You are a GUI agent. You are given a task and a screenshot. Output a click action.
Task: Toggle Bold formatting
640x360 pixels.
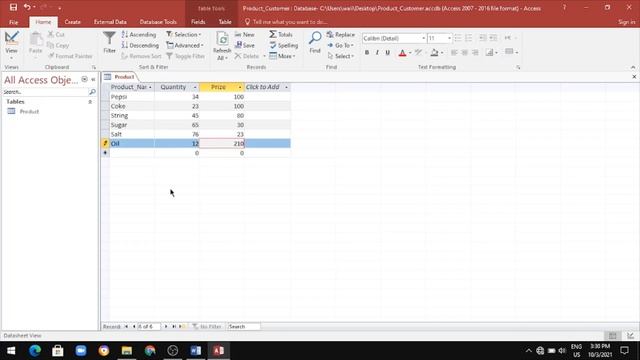[x=367, y=52]
